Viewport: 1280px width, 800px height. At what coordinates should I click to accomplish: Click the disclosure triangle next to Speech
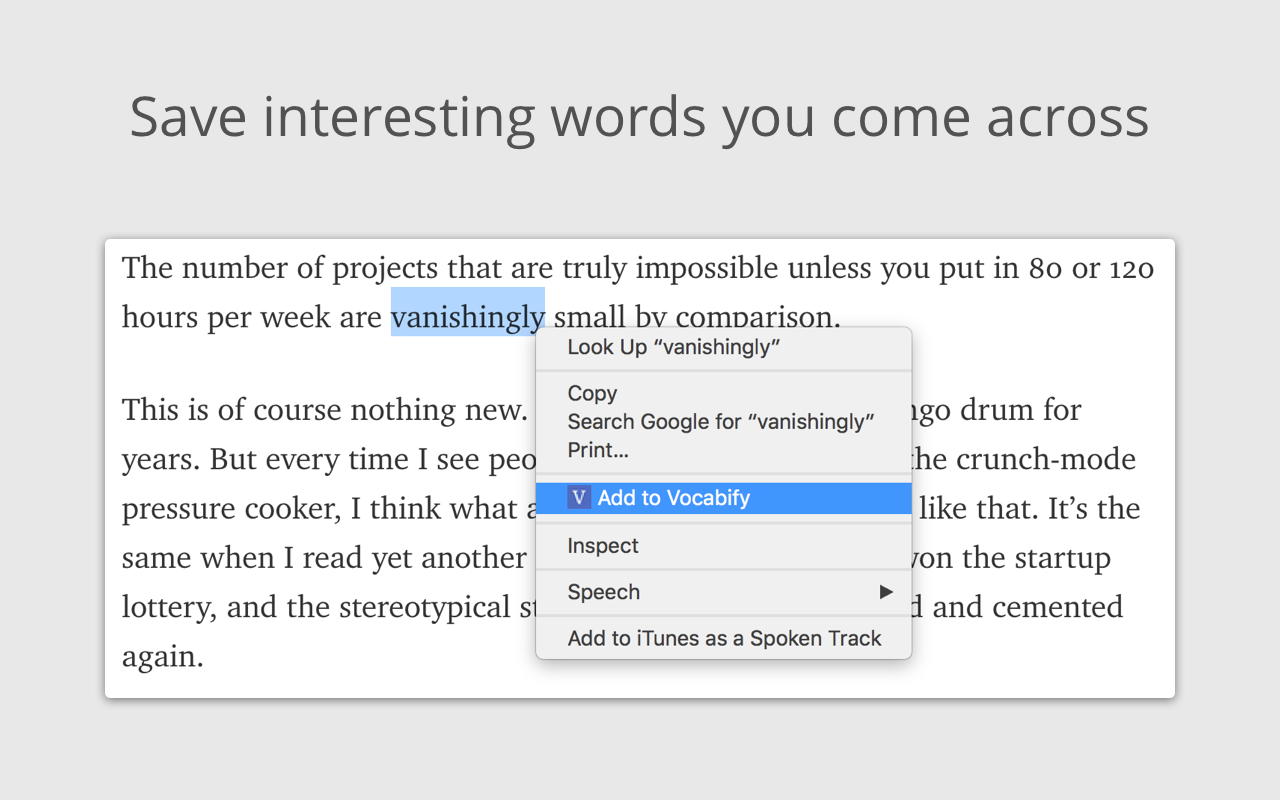click(x=886, y=592)
